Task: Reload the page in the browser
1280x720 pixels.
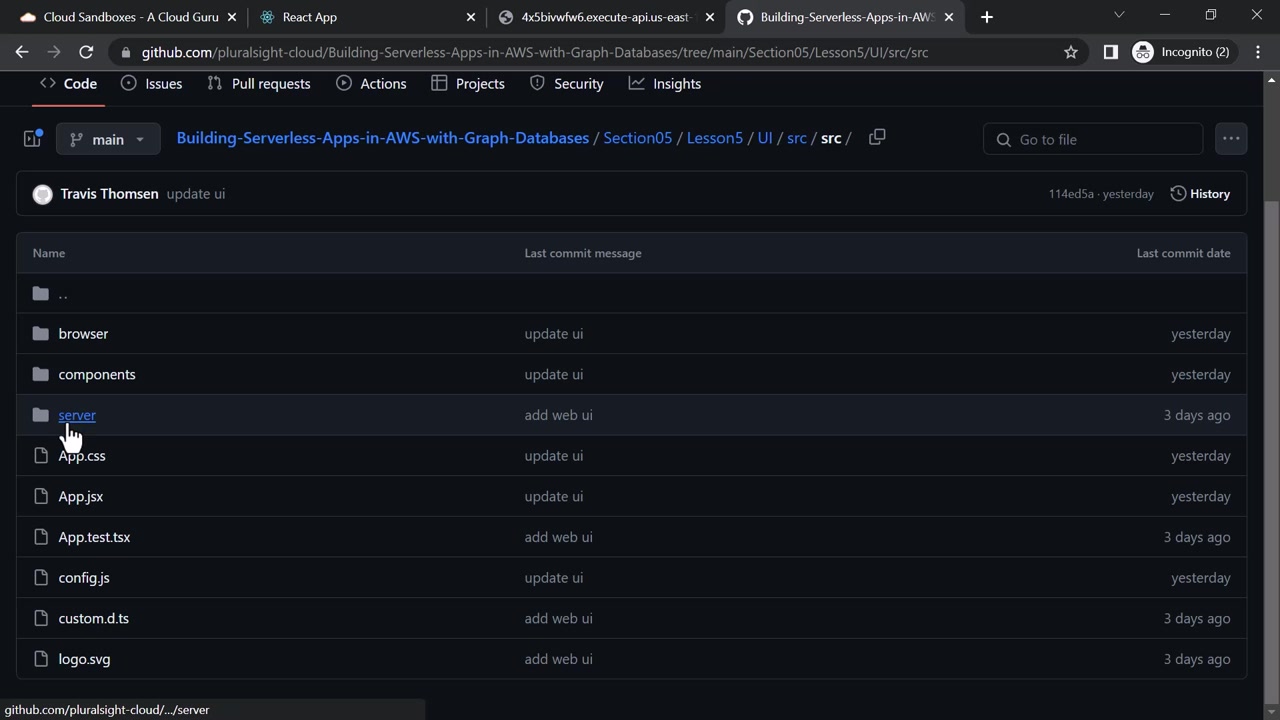Action: [86, 52]
